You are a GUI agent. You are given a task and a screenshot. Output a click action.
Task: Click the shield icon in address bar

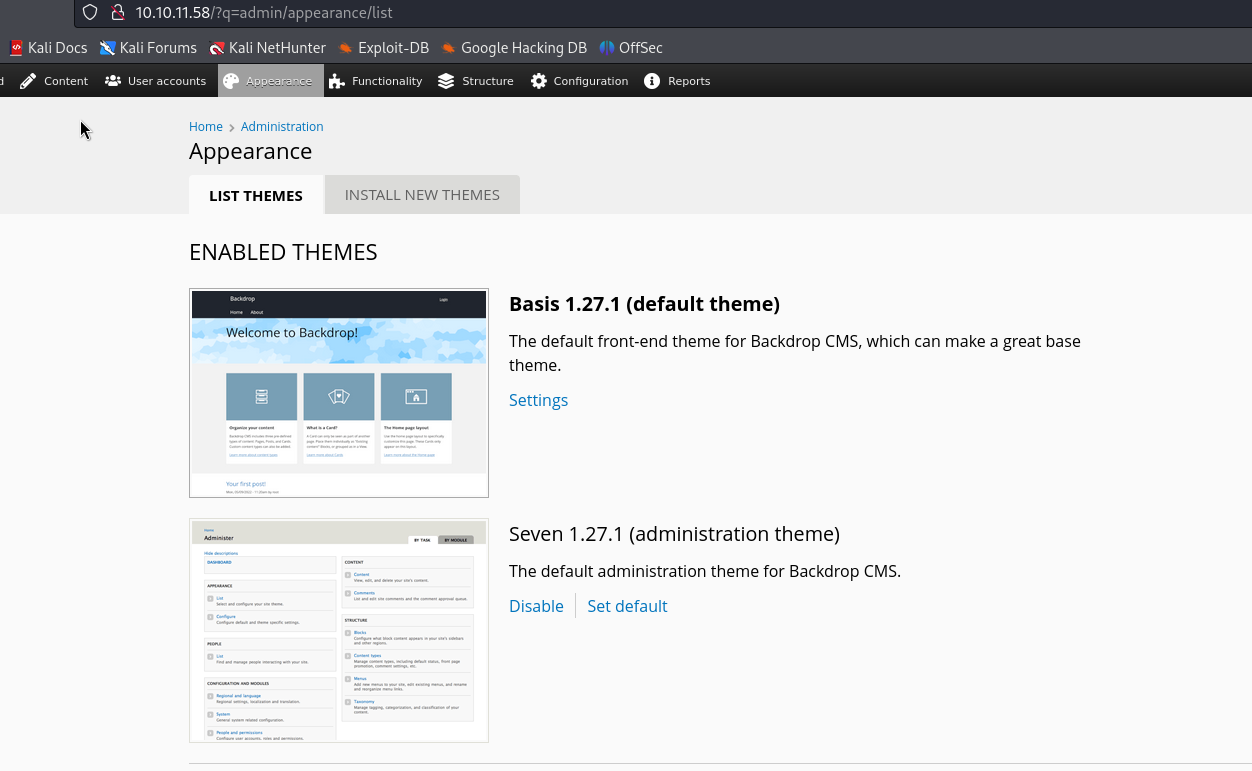tap(90, 13)
